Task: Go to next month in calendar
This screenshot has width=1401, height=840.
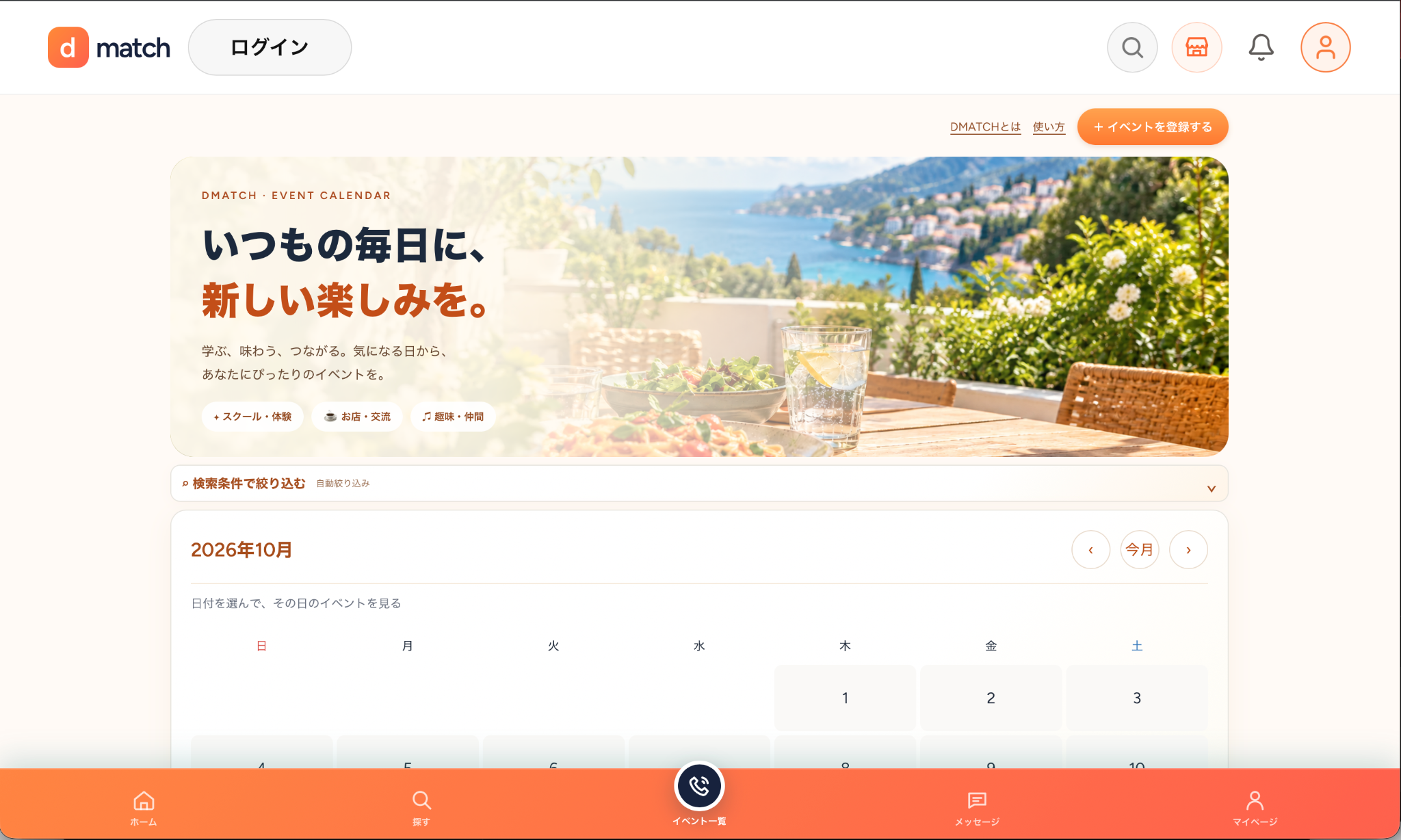Action: pos(1188,549)
